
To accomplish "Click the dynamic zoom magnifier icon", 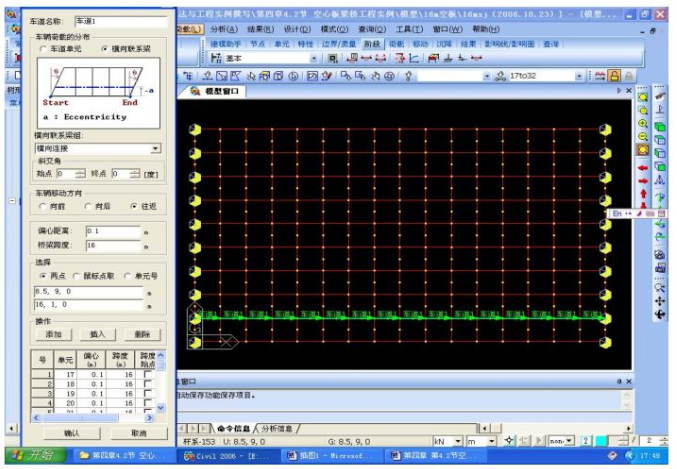I will (x=660, y=288).
